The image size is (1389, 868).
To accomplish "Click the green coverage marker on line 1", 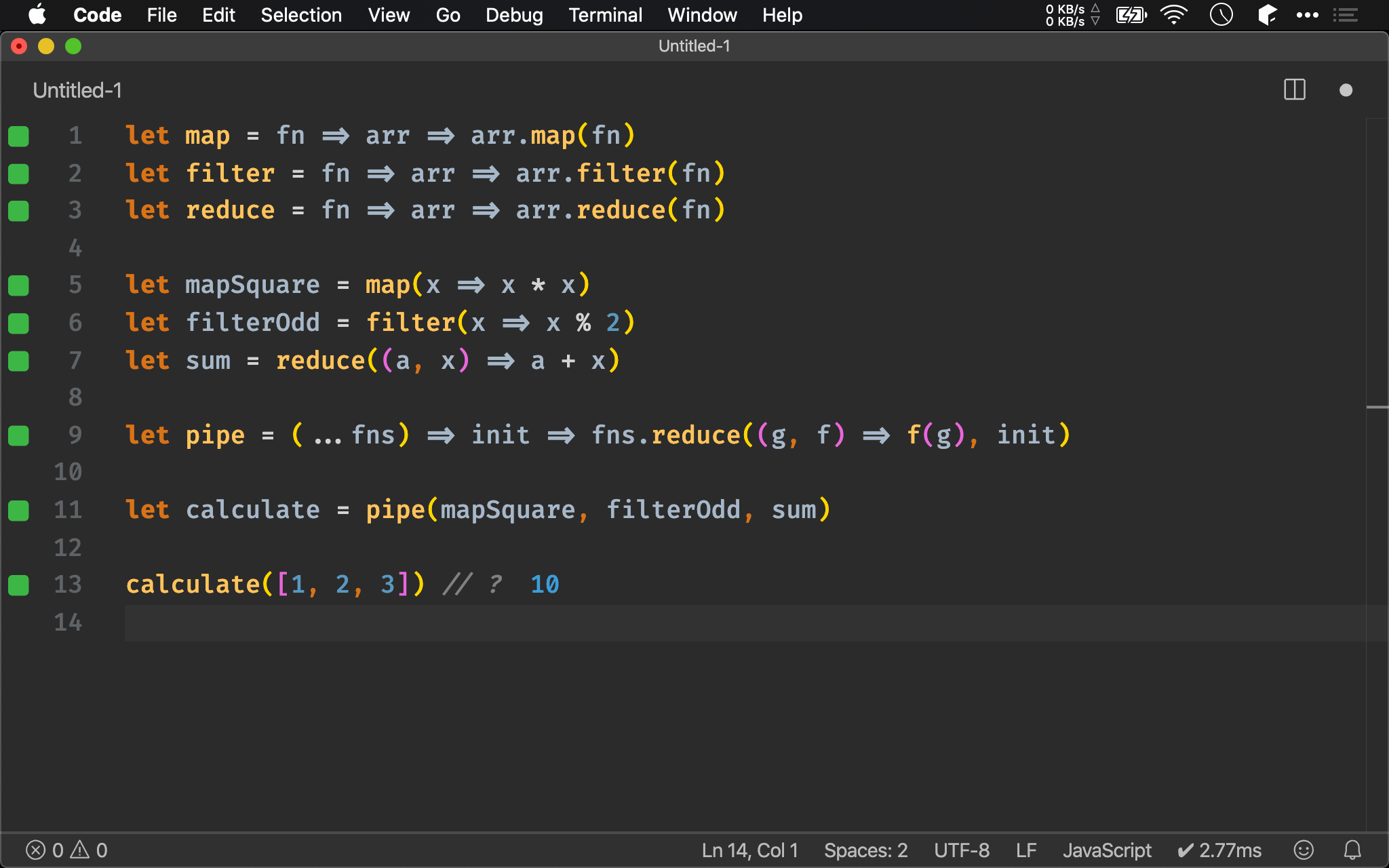I will 18,136.
